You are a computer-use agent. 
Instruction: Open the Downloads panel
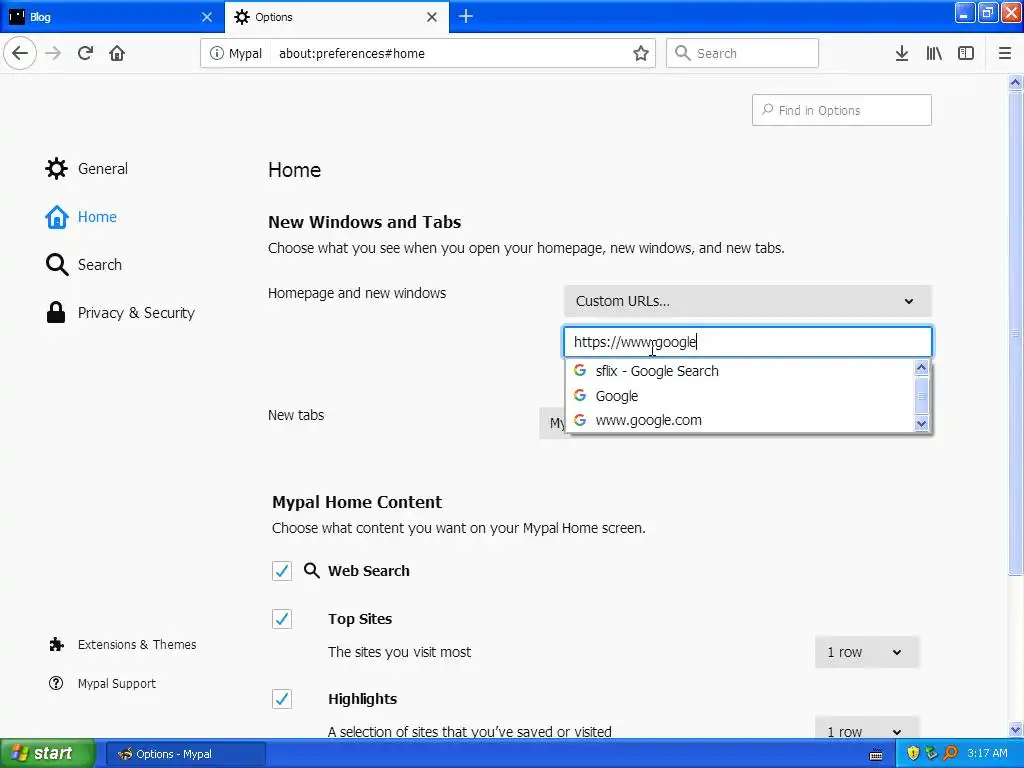tap(901, 54)
